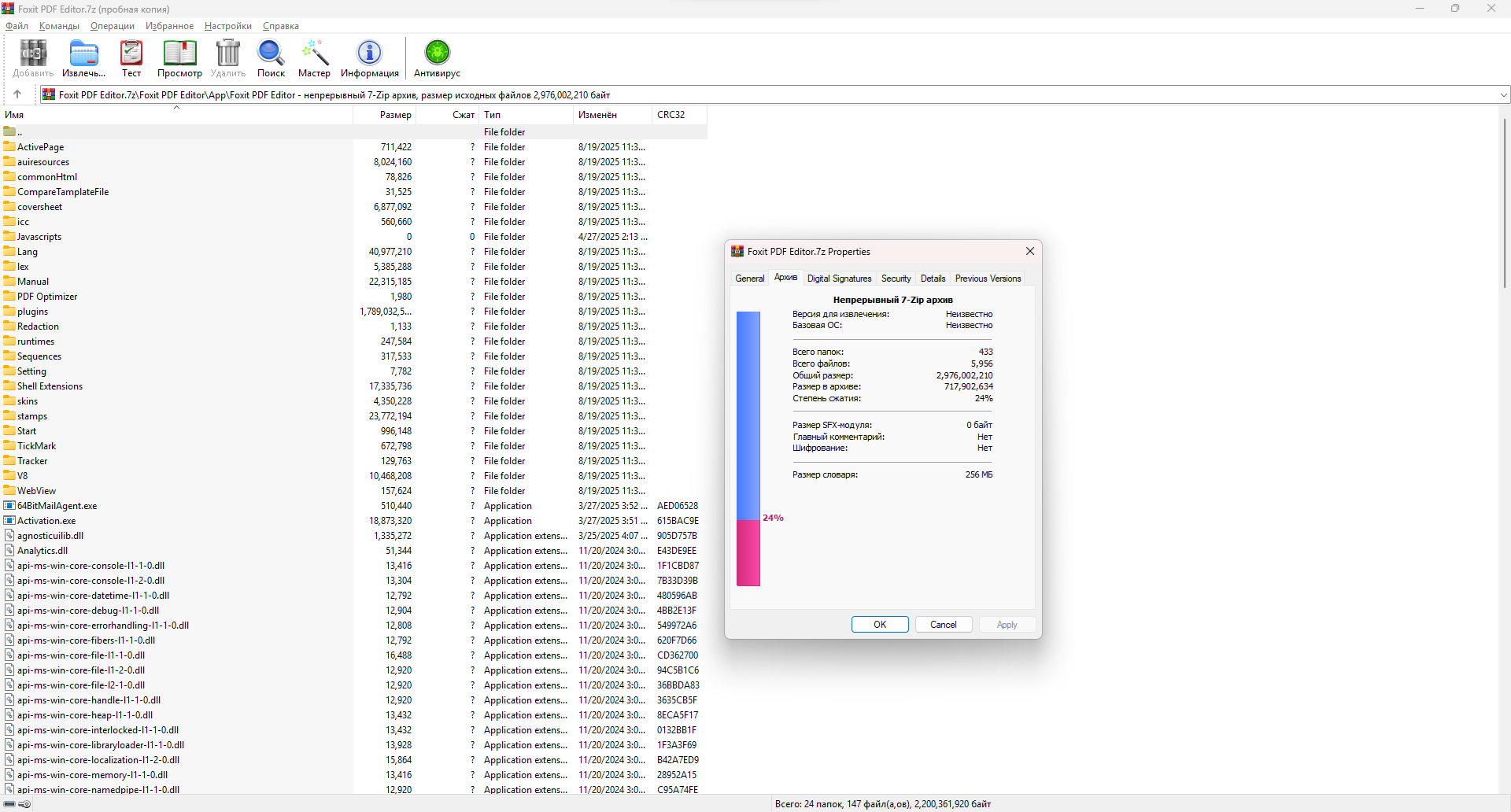Open the Операции menu
Screen dimensions: 1511x812
[x=113, y=26]
